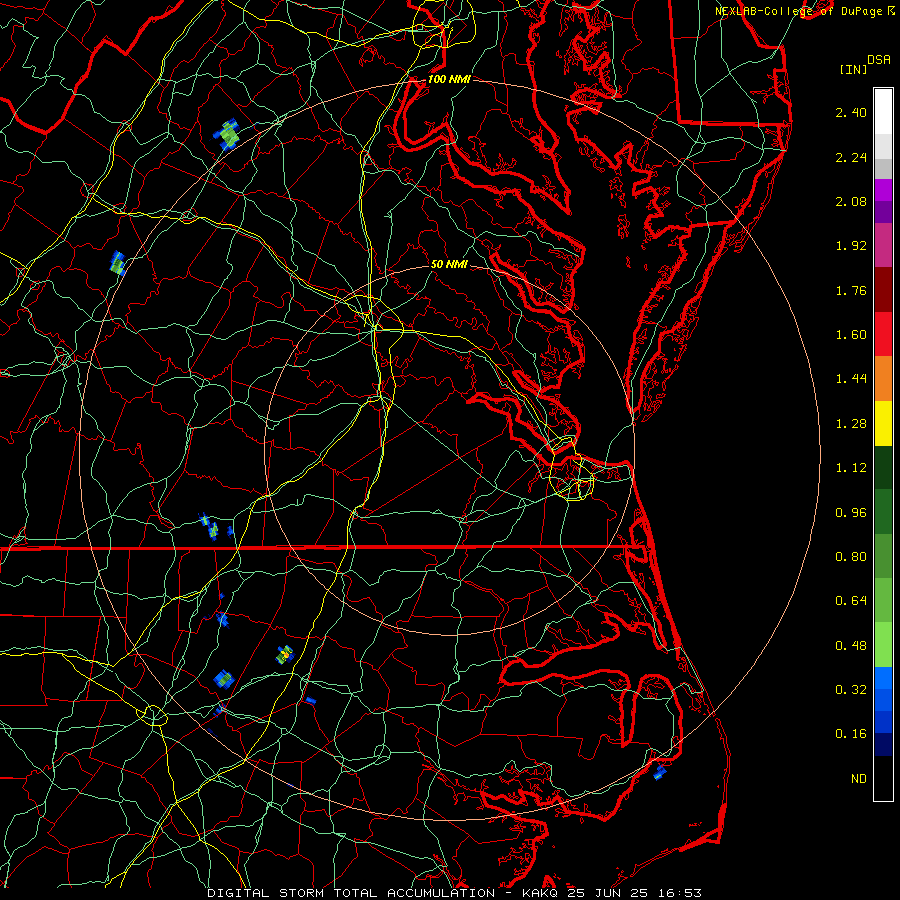
Task: Pick the yellow legend swatch
Action: pos(883,424)
